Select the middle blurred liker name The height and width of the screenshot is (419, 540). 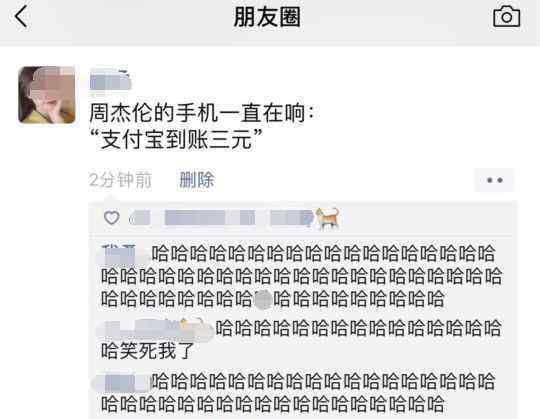tap(210, 218)
